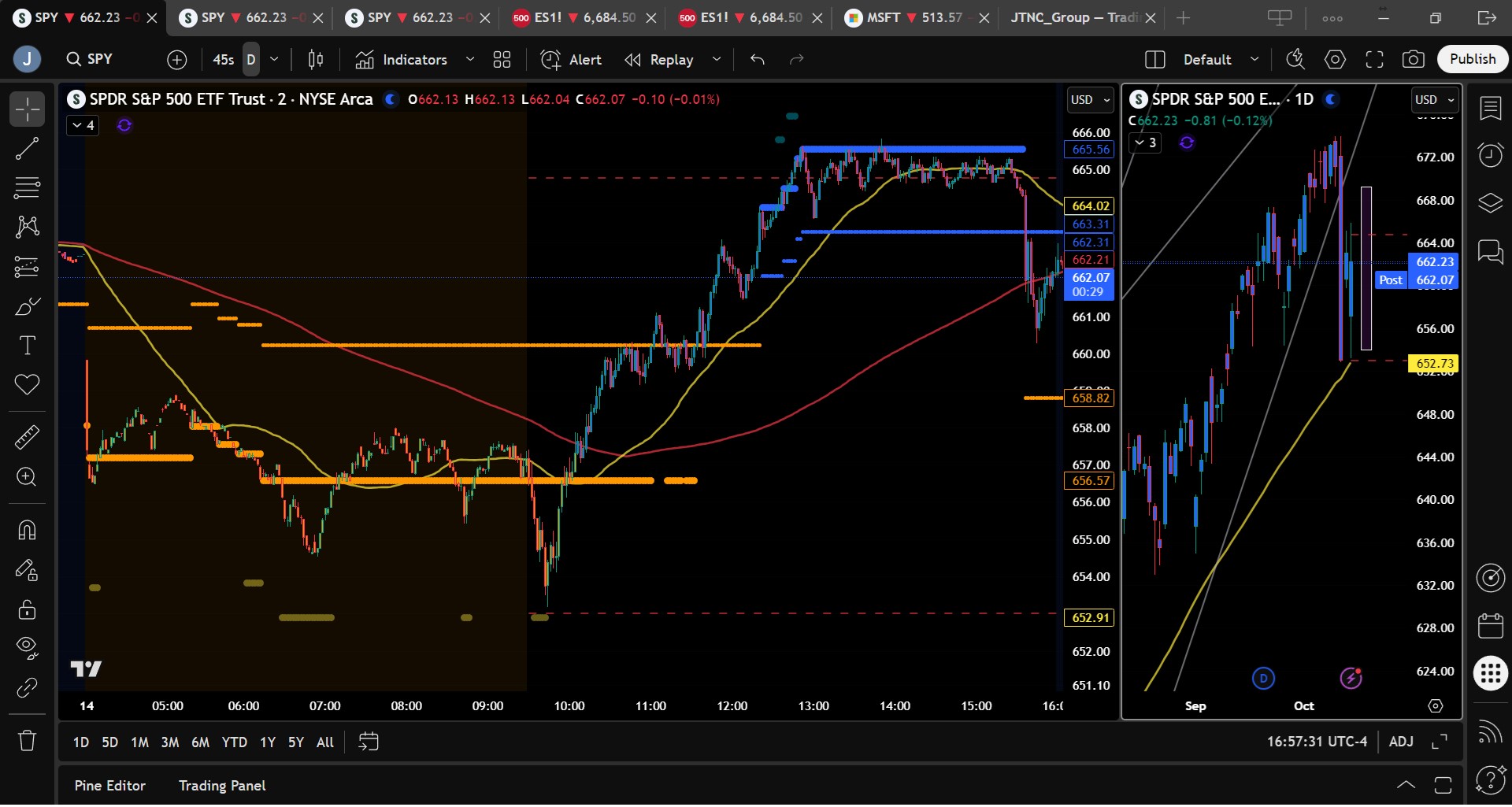1512x807 pixels.
Task: Select the trend line drawing tool
Action: point(27,149)
